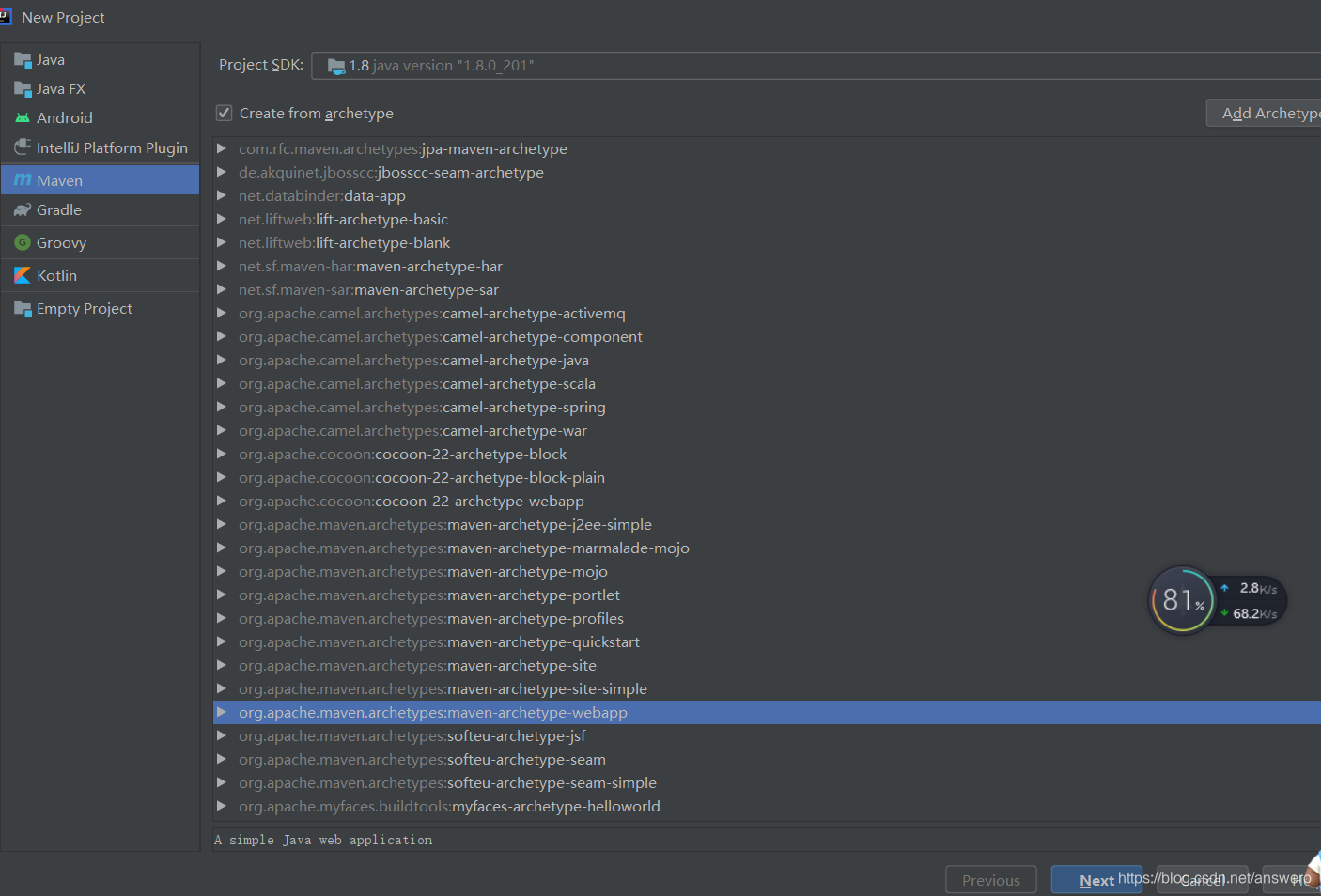The height and width of the screenshot is (896, 1321).
Task: Select maven-archetype-site-simple text
Action: pyautogui.click(x=547, y=688)
